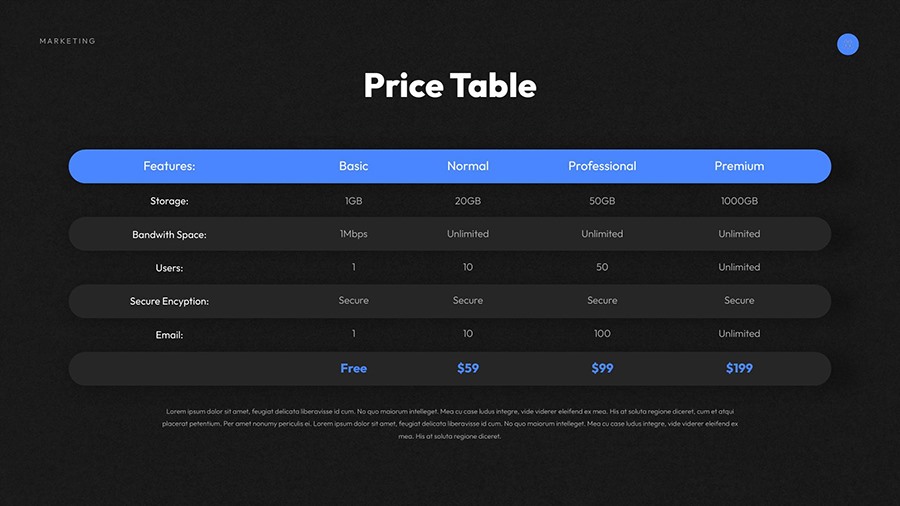Select the Normal plan header
Screen dimensions: 900x506
click(468, 166)
